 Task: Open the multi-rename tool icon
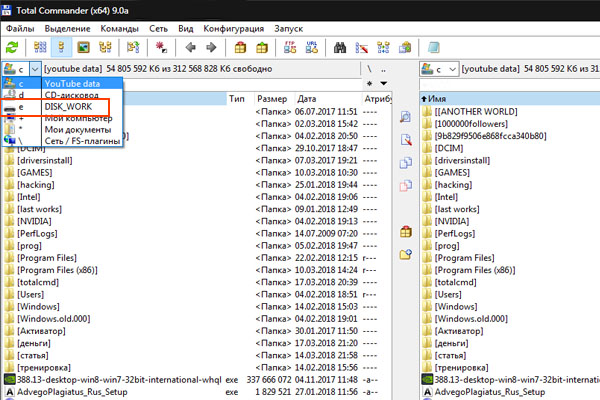coord(362,47)
